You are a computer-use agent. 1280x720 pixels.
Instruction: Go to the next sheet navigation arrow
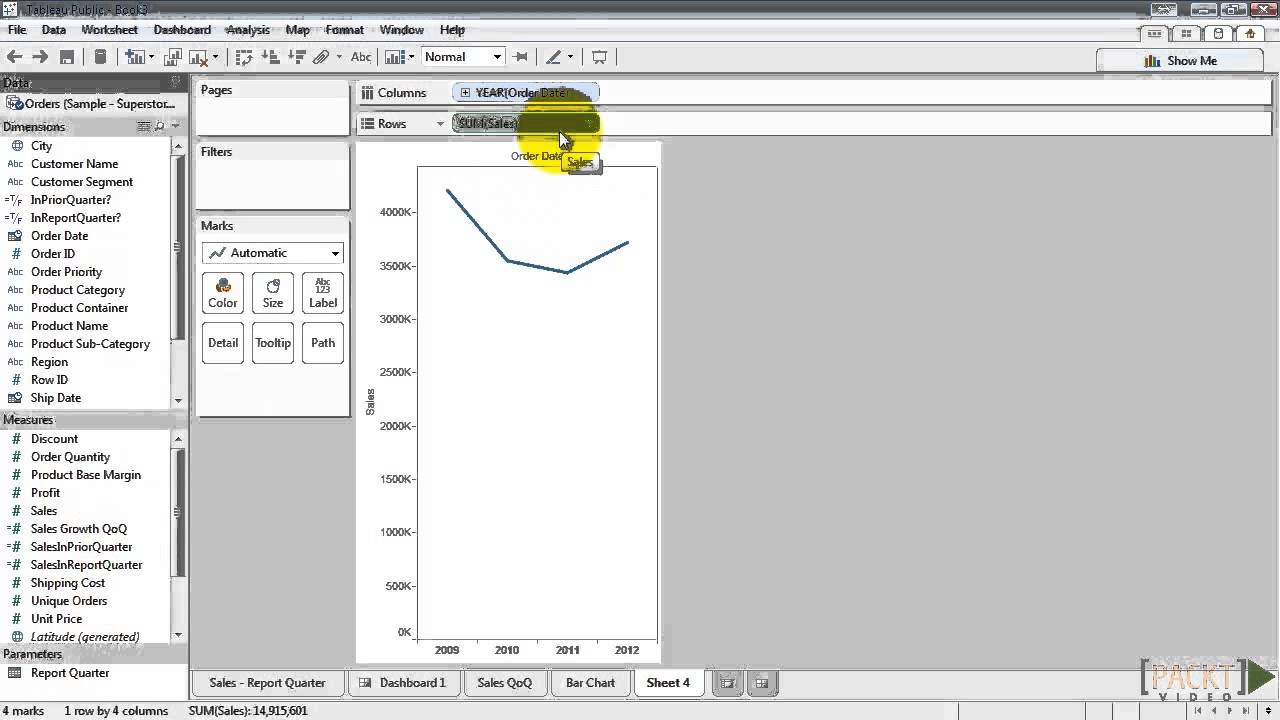[1231, 711]
